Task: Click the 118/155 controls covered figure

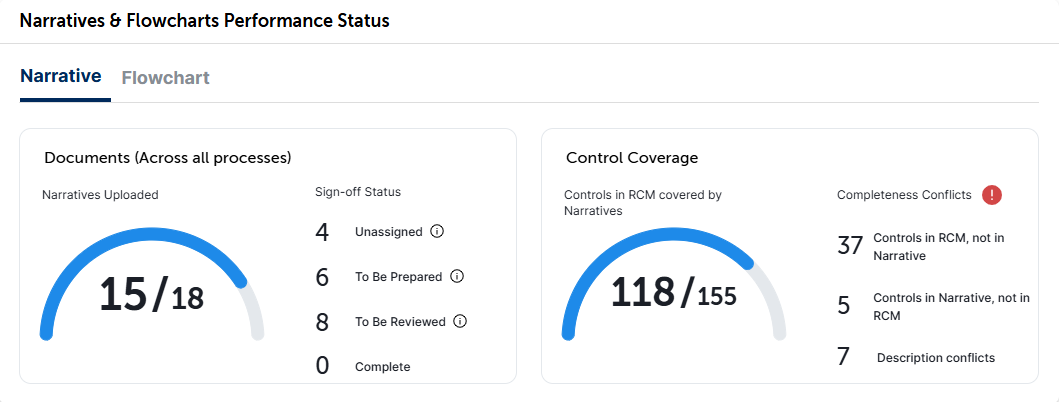Action: coord(673,293)
